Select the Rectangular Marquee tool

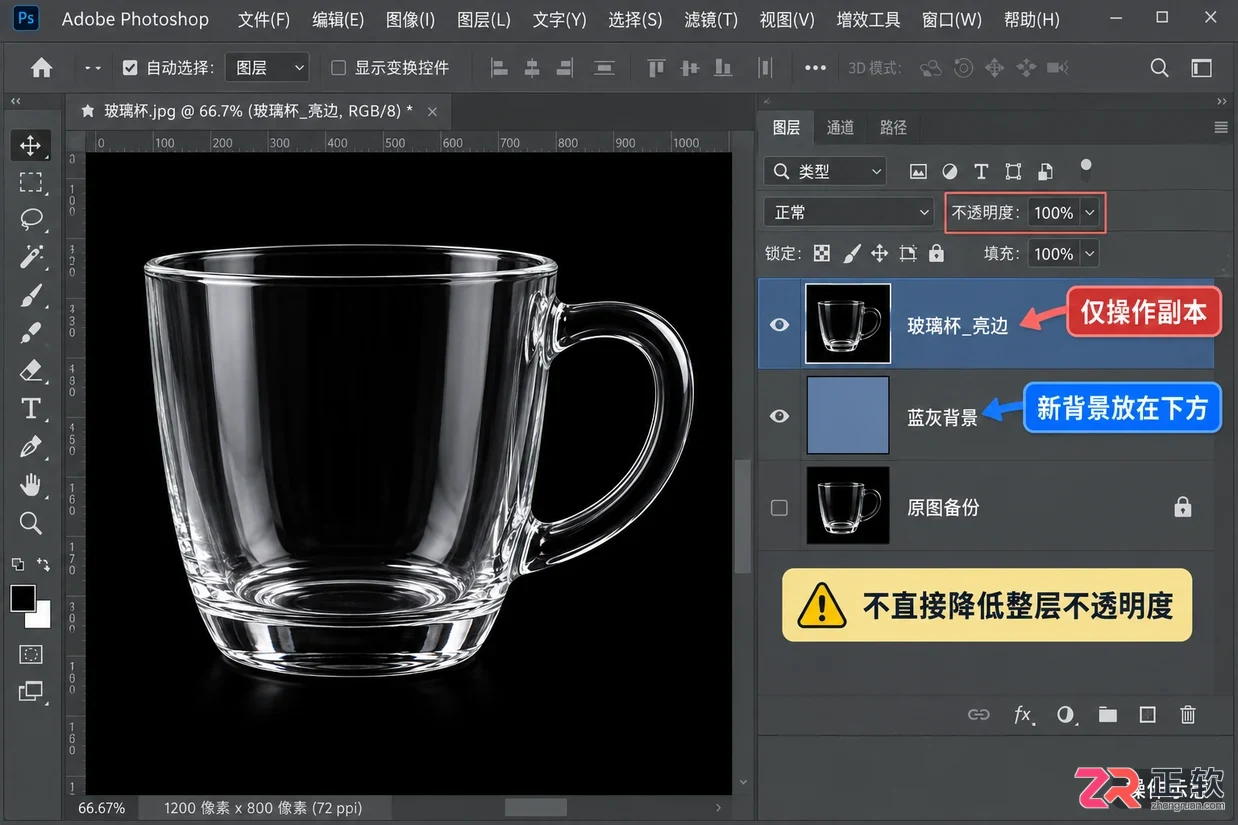[x=31, y=182]
